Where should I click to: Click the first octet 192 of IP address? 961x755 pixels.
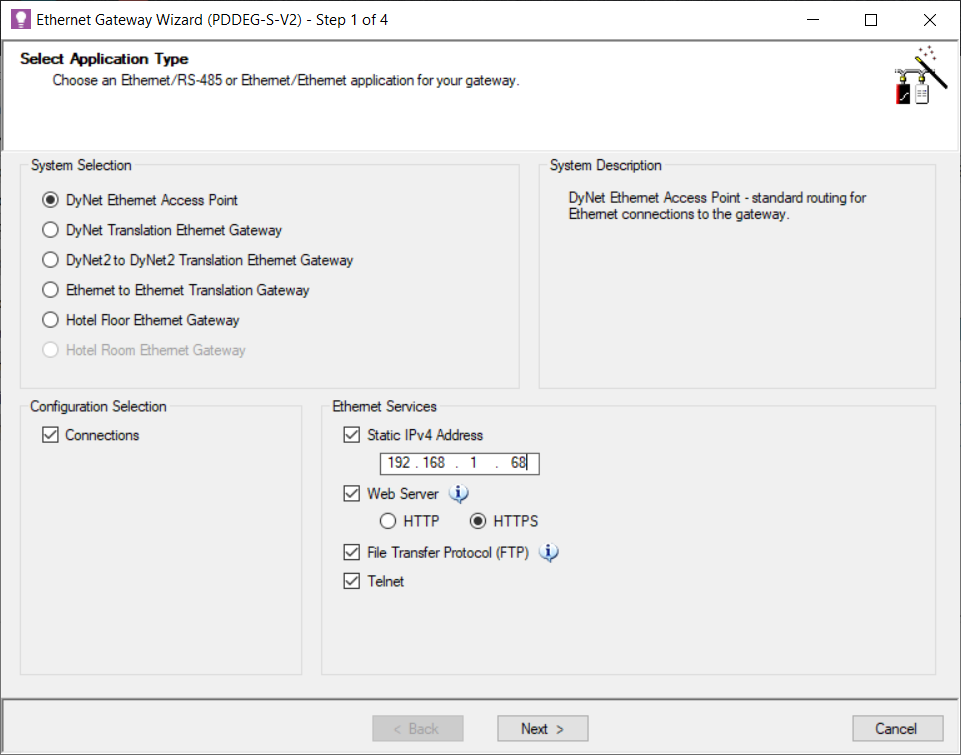pyautogui.click(x=400, y=464)
